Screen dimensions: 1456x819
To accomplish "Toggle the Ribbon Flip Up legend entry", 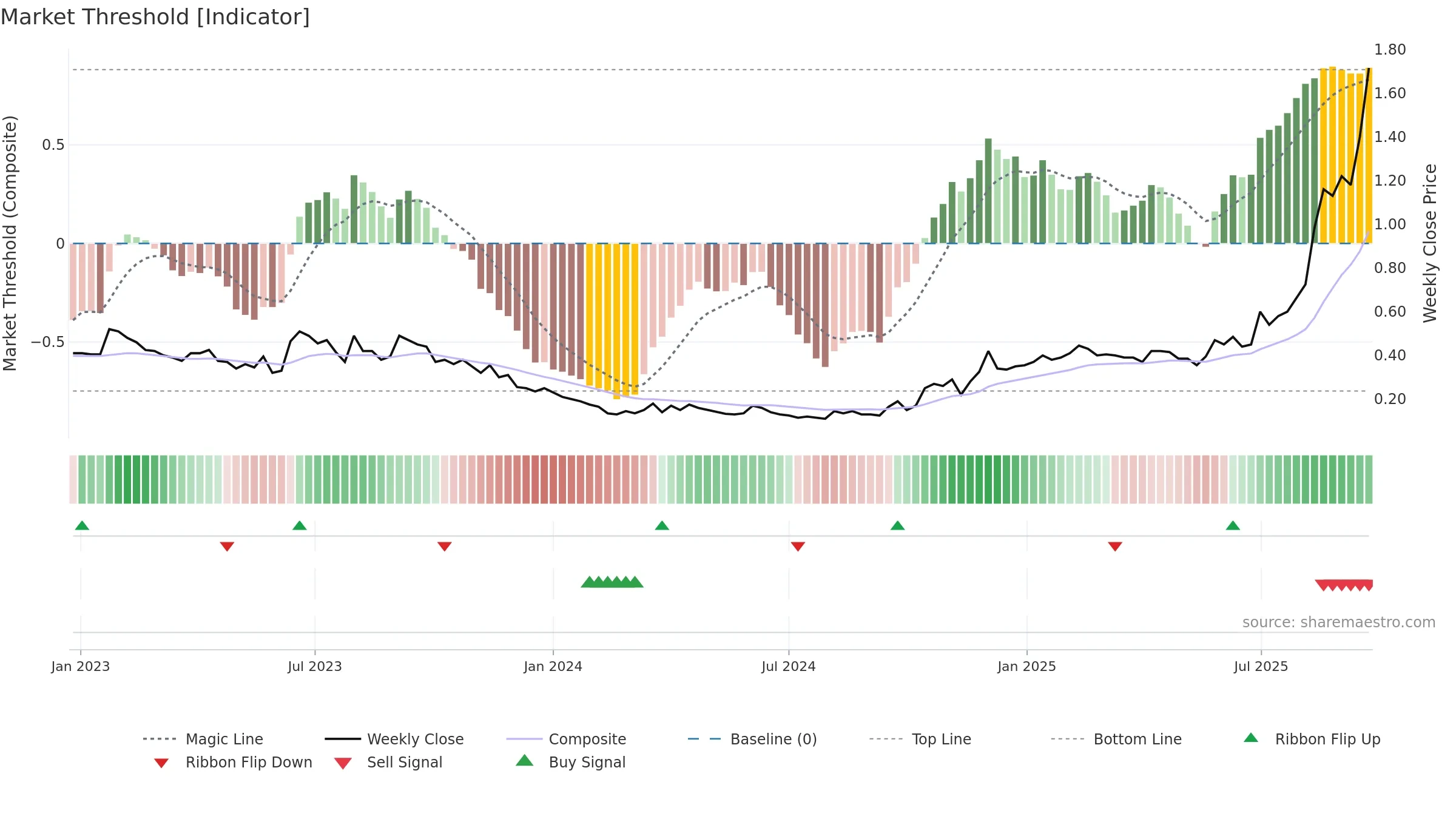I will (1312, 739).
